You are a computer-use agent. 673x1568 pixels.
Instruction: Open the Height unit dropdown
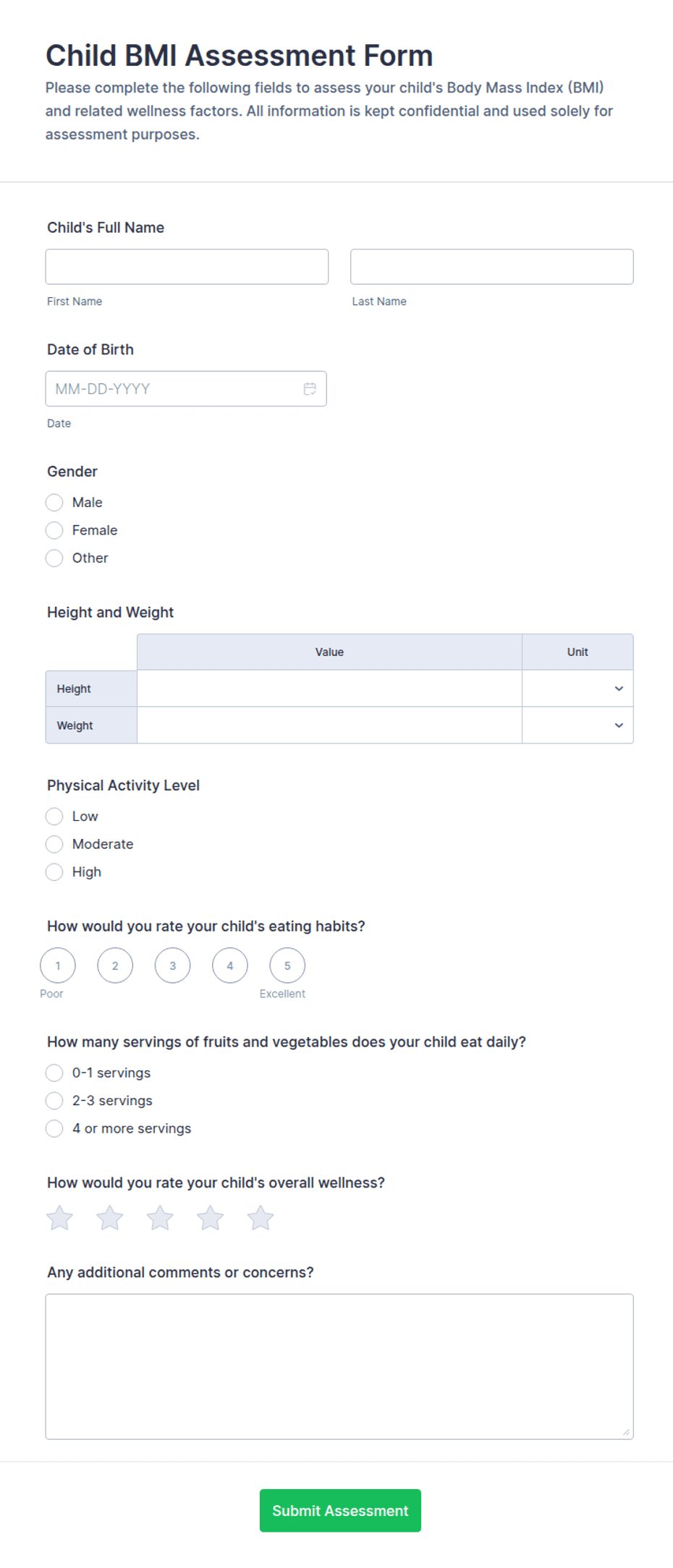pos(577,689)
